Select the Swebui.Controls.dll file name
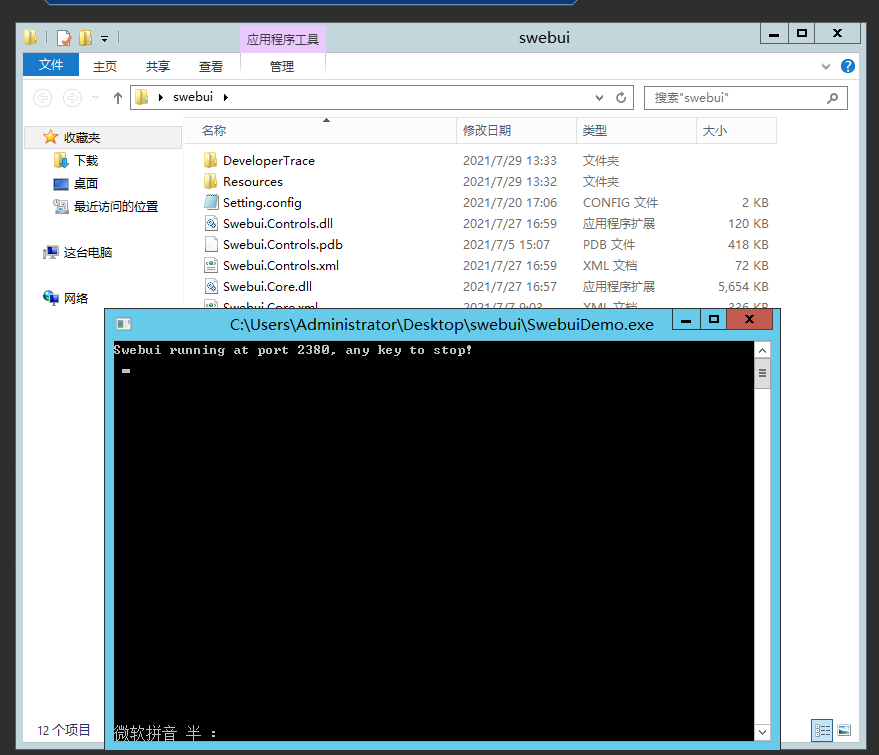 point(278,224)
